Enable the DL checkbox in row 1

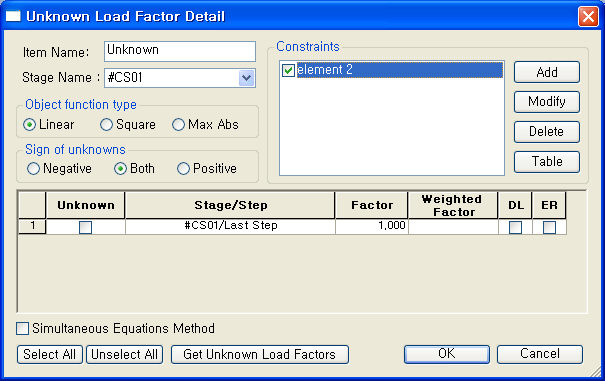coord(515,227)
